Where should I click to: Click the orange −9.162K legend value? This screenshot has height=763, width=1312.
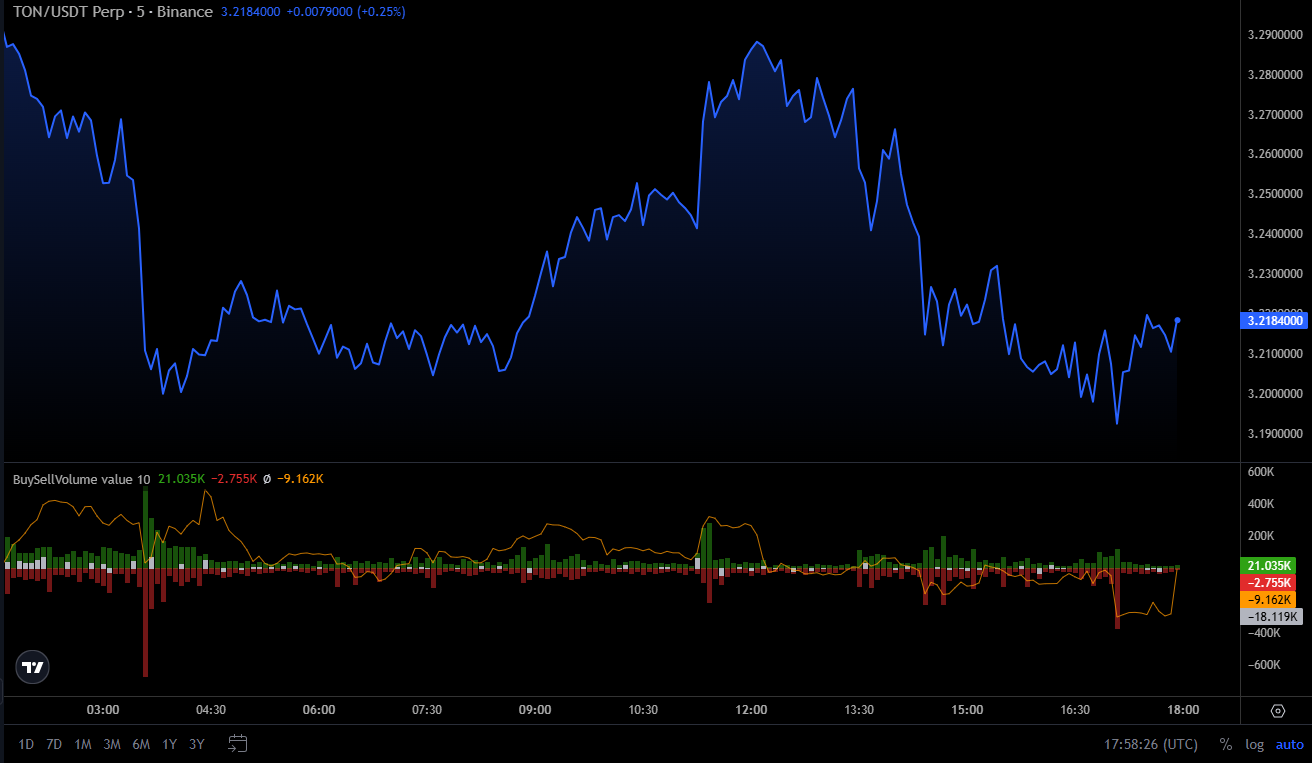(300, 479)
